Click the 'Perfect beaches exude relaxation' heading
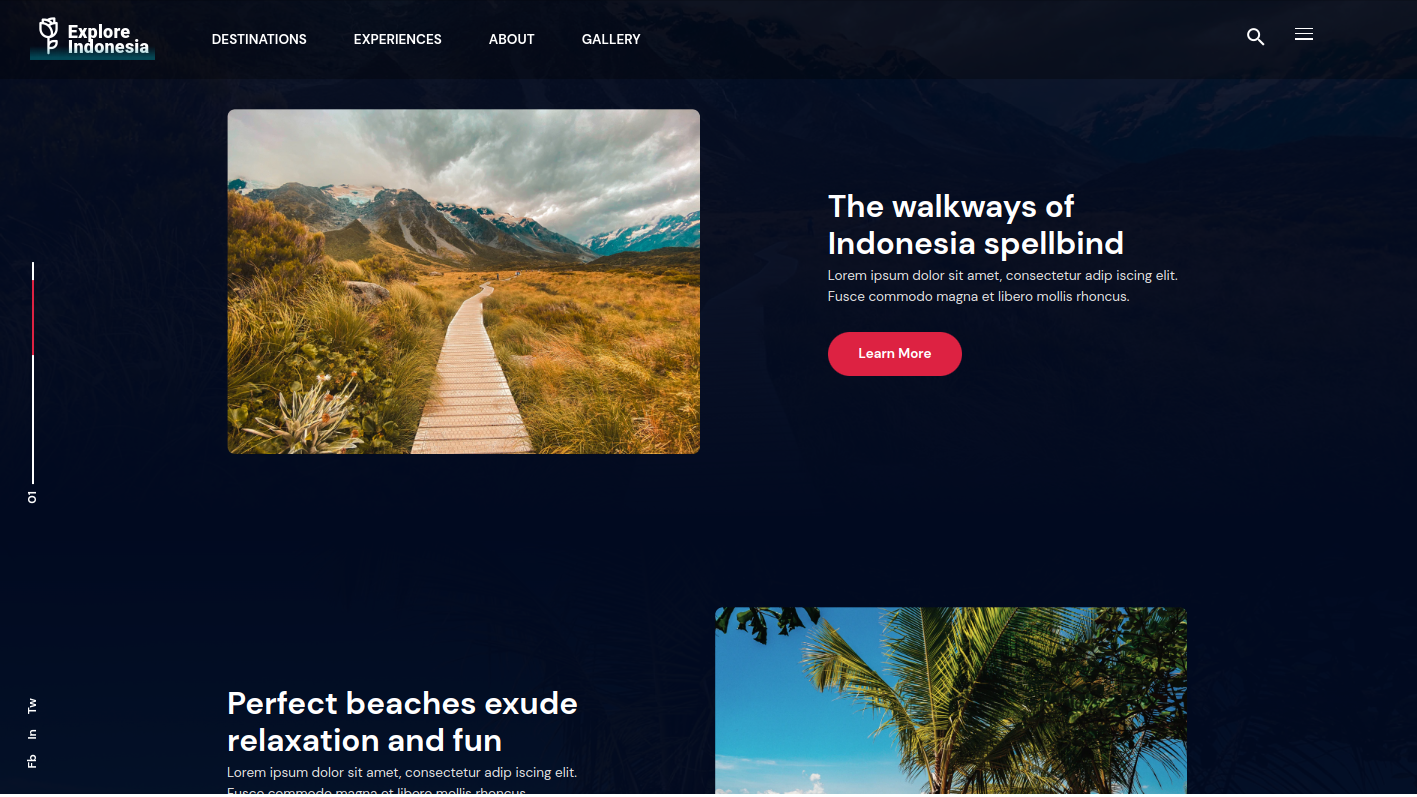 (402, 722)
